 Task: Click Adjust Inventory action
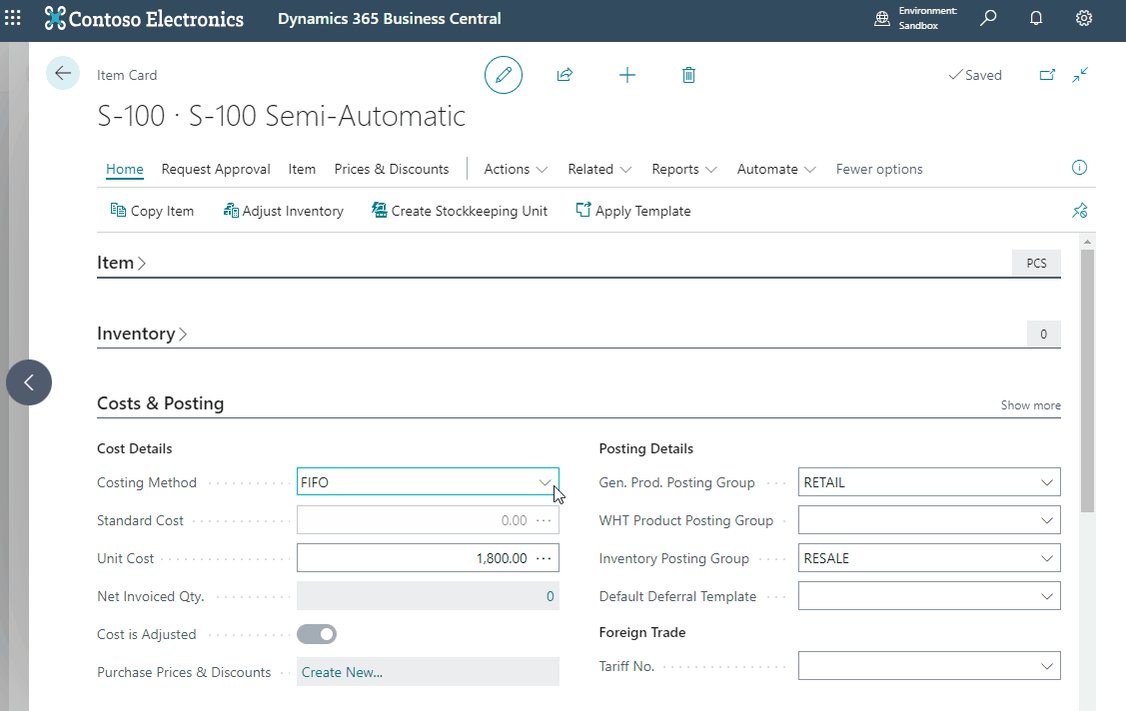coord(284,210)
